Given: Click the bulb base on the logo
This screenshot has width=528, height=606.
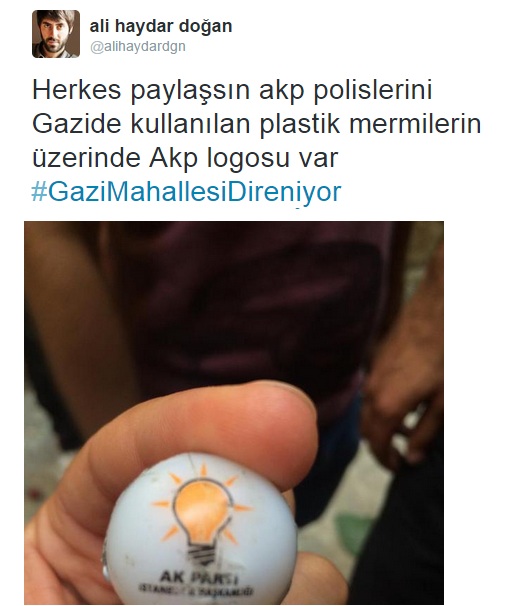Looking at the screenshot, I should [x=201, y=555].
